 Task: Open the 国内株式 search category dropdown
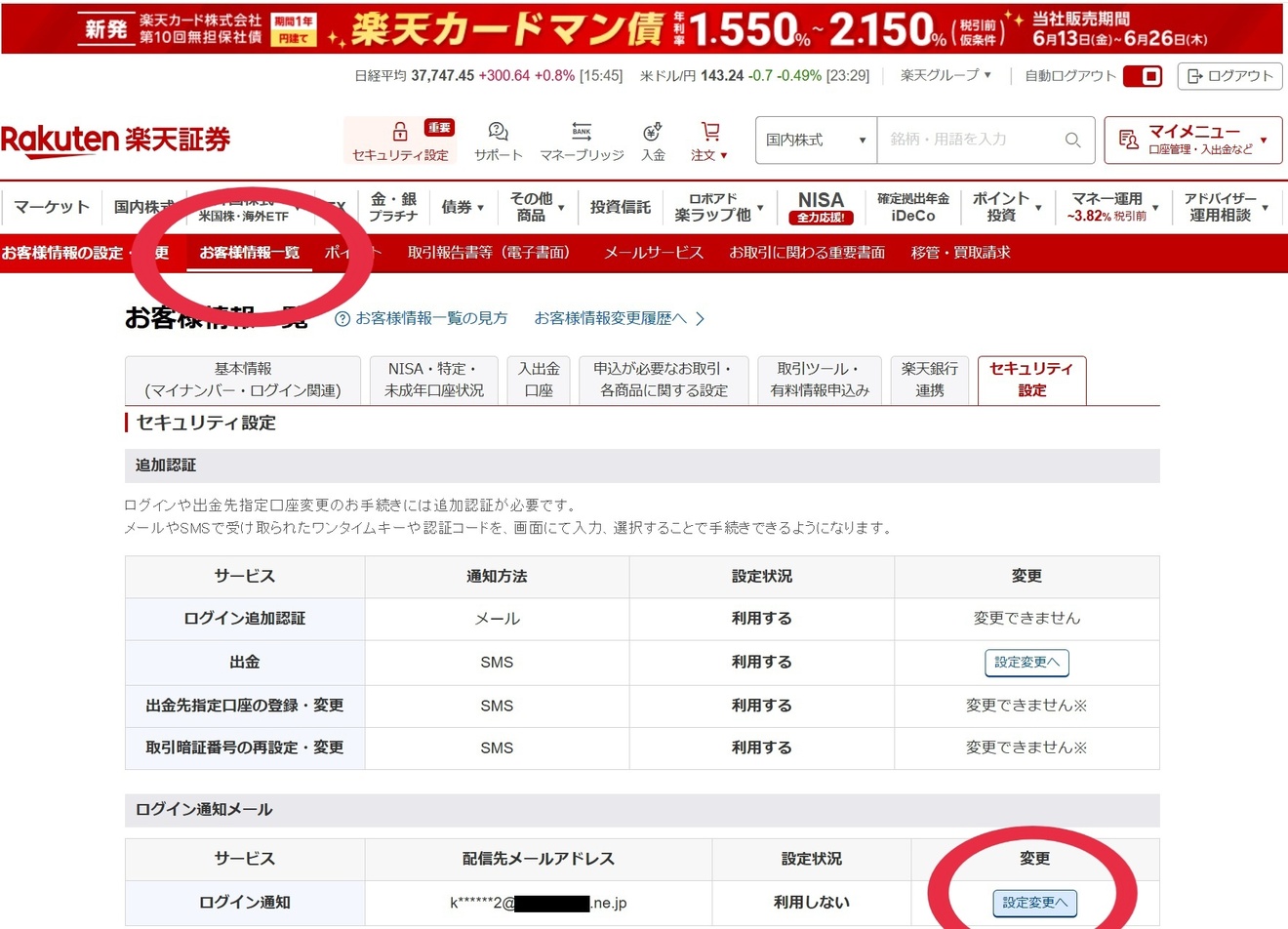817,140
